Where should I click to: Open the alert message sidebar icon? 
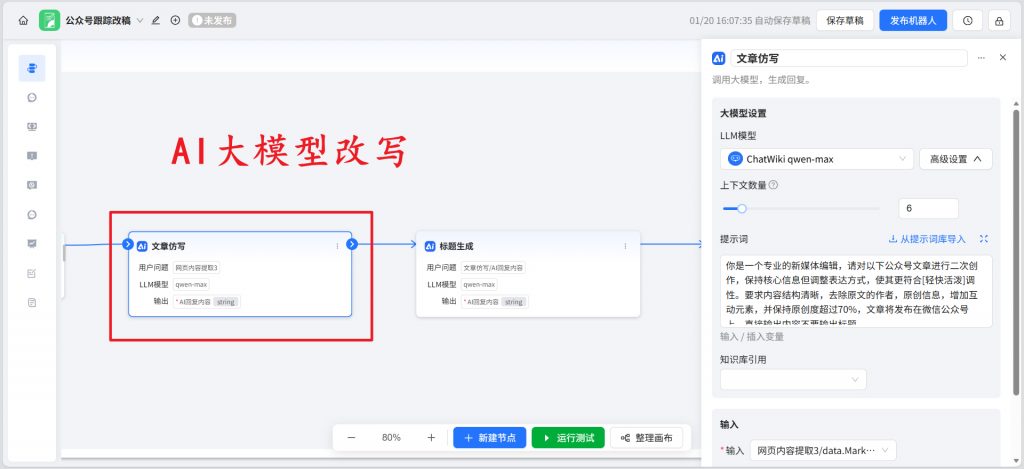click(32, 155)
